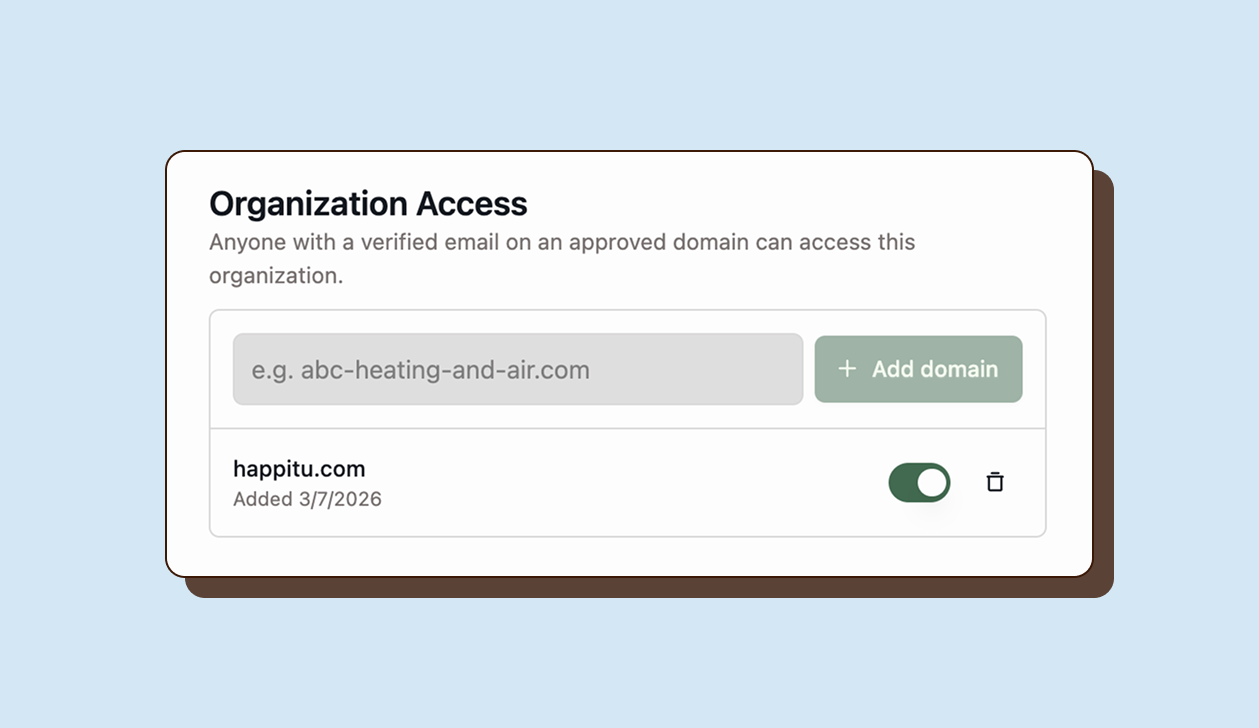The height and width of the screenshot is (728, 1259).
Task: Click the description text under the heading
Action: click(560, 258)
